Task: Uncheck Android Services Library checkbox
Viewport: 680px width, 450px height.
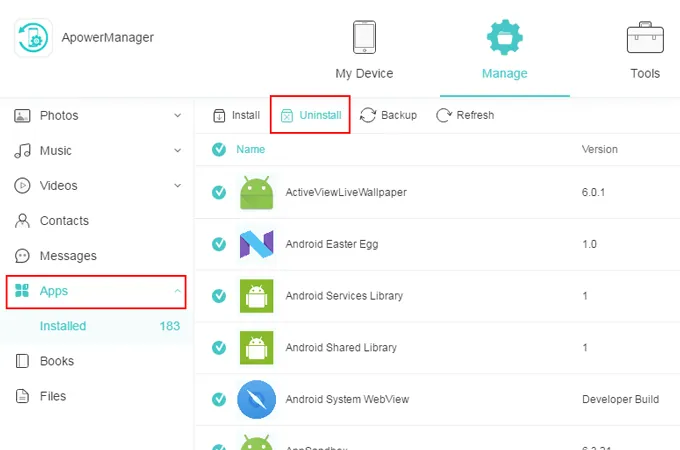Action: click(219, 296)
